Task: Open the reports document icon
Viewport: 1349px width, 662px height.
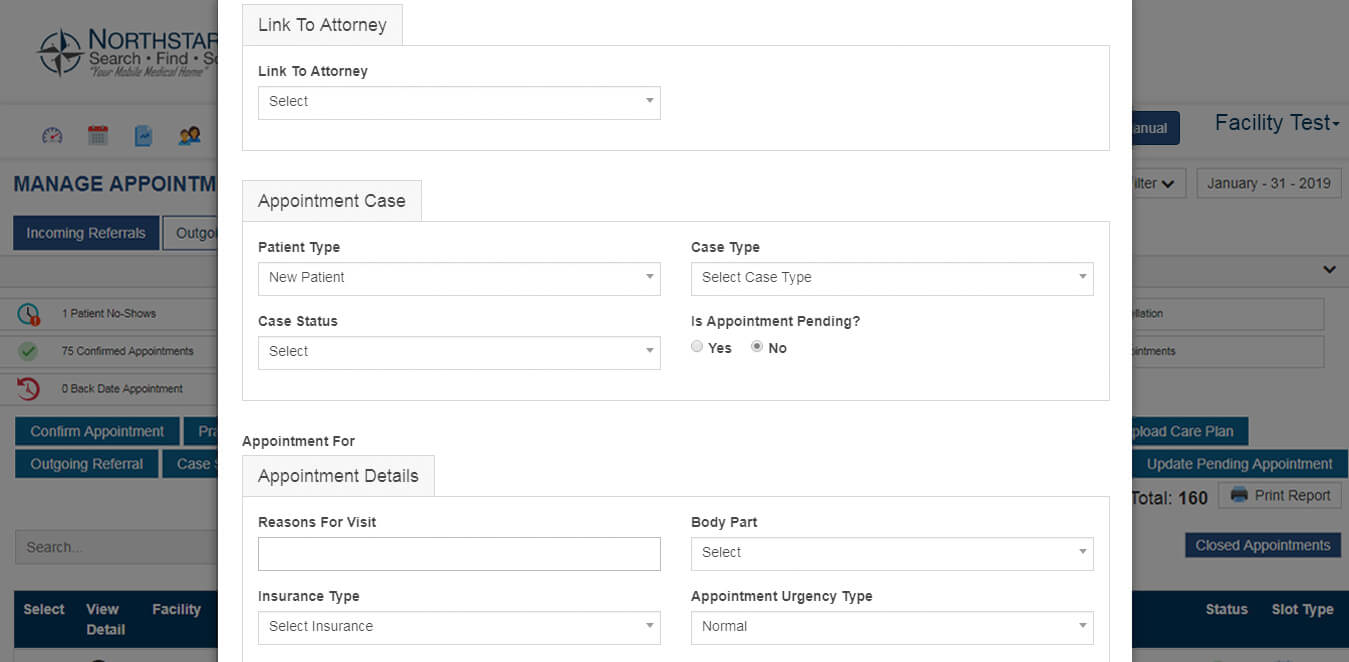Action: [143, 135]
